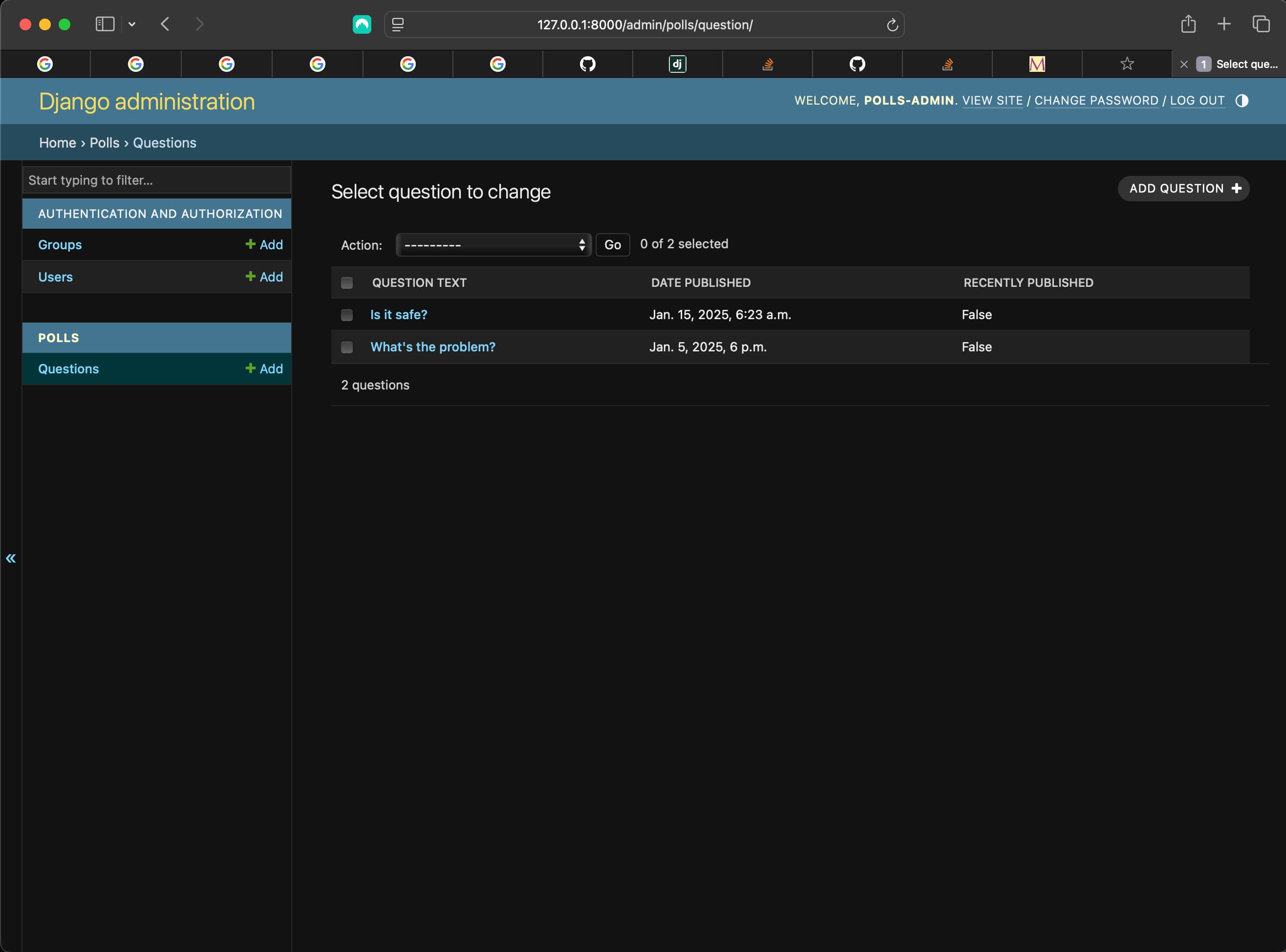
Task: Open AUTHENTICATION AND AUTHORIZATION section
Action: [160, 214]
